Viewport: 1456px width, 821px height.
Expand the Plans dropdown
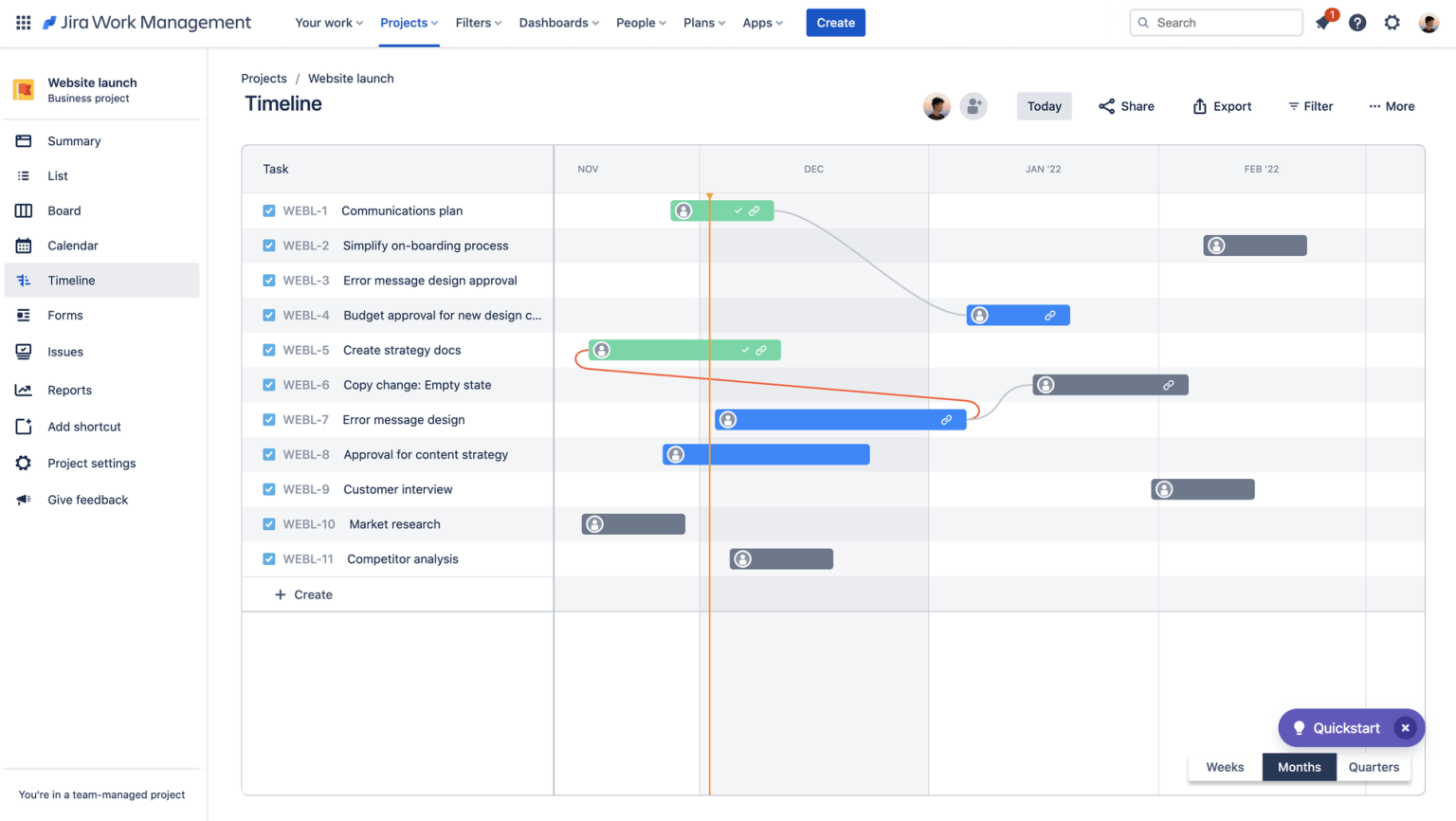click(x=703, y=22)
